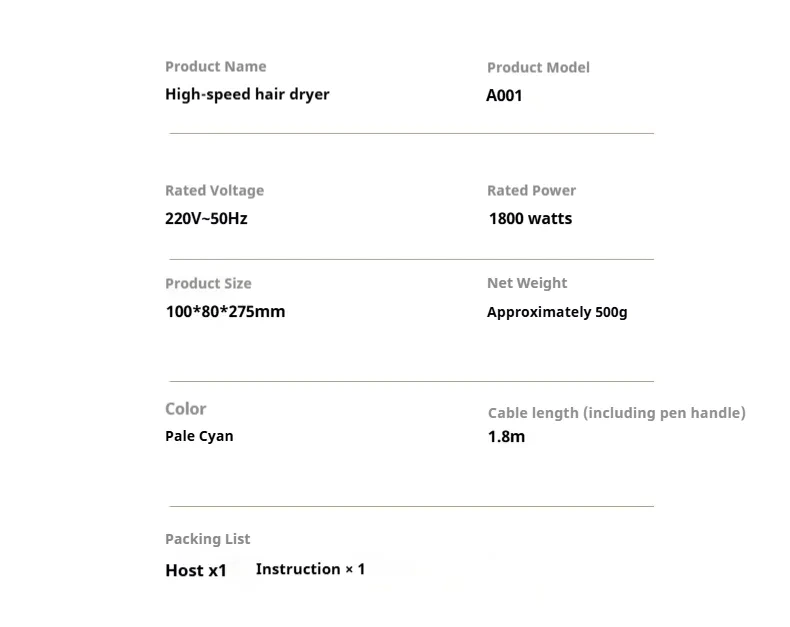
Task: Select the 220V~50Hz voltage value
Action: click(x=206, y=218)
